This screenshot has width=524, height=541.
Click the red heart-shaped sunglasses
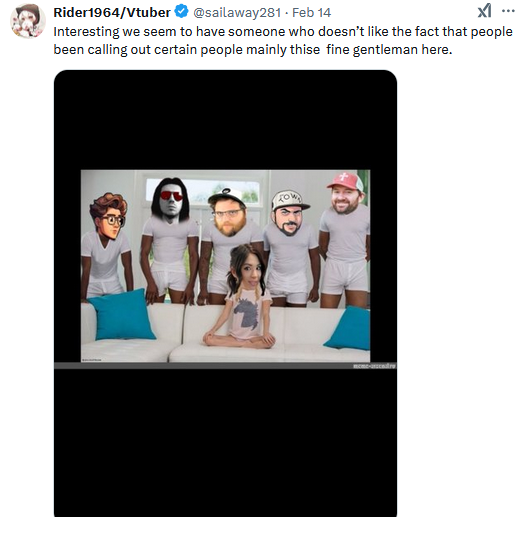tap(171, 196)
